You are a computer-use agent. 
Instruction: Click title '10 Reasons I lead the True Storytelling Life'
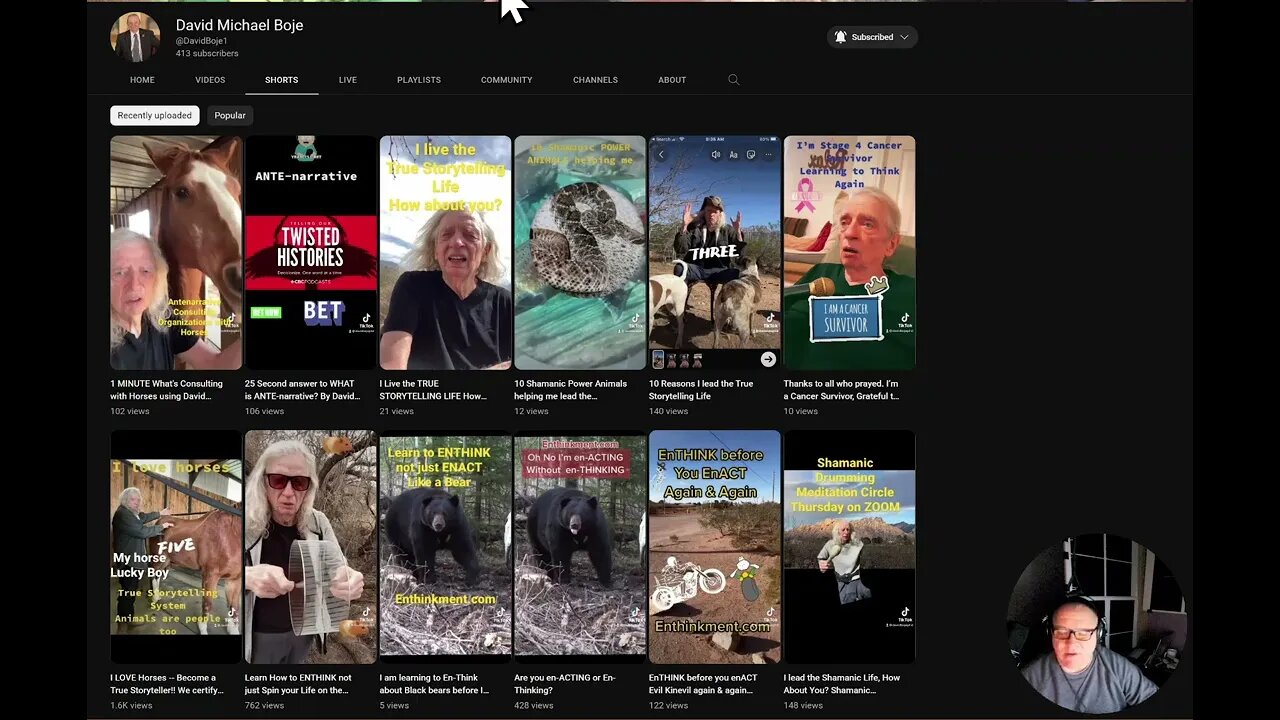(x=701, y=390)
